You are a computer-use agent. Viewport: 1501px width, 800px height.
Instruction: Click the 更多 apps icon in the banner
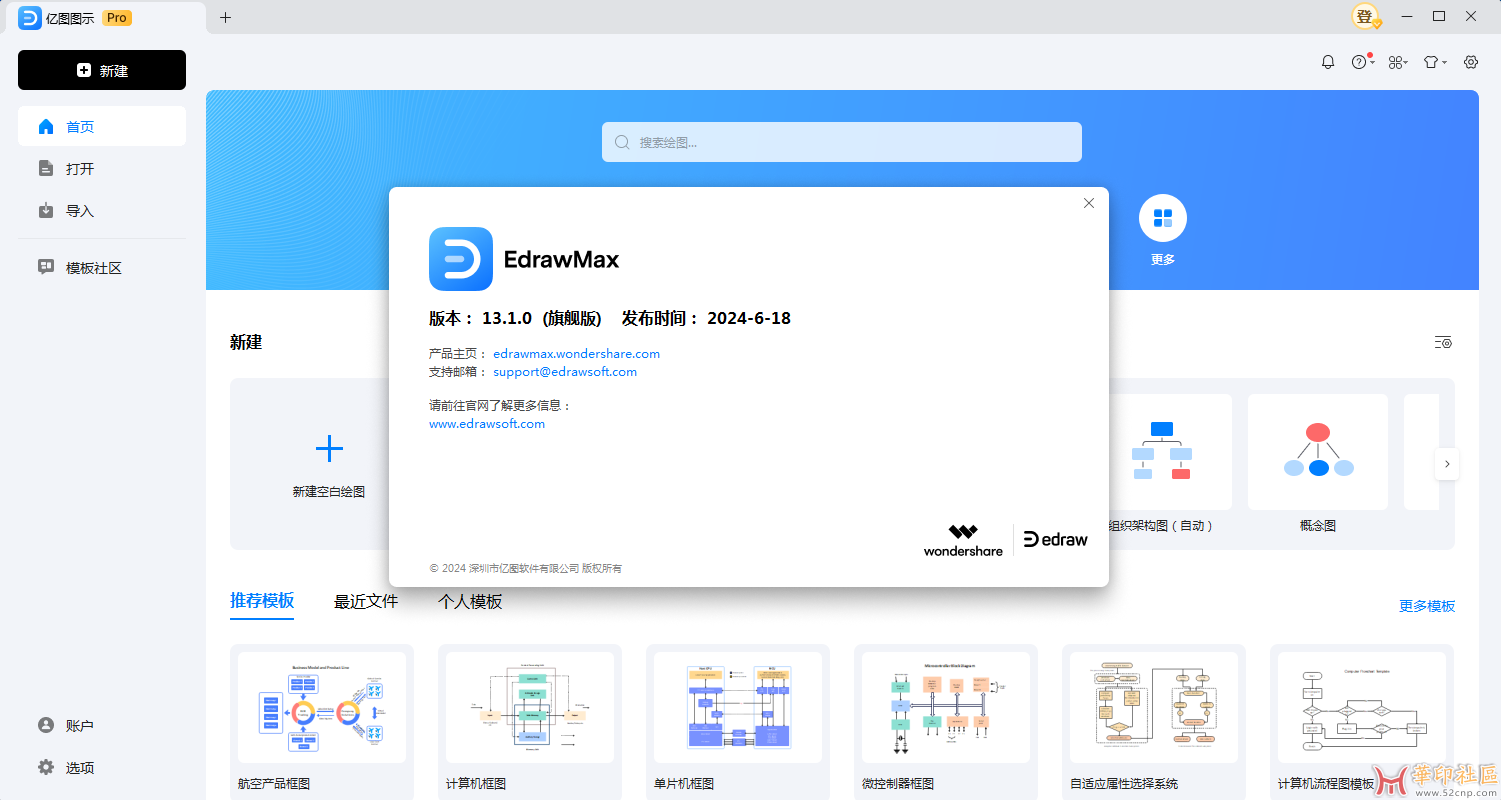pyautogui.click(x=1162, y=217)
